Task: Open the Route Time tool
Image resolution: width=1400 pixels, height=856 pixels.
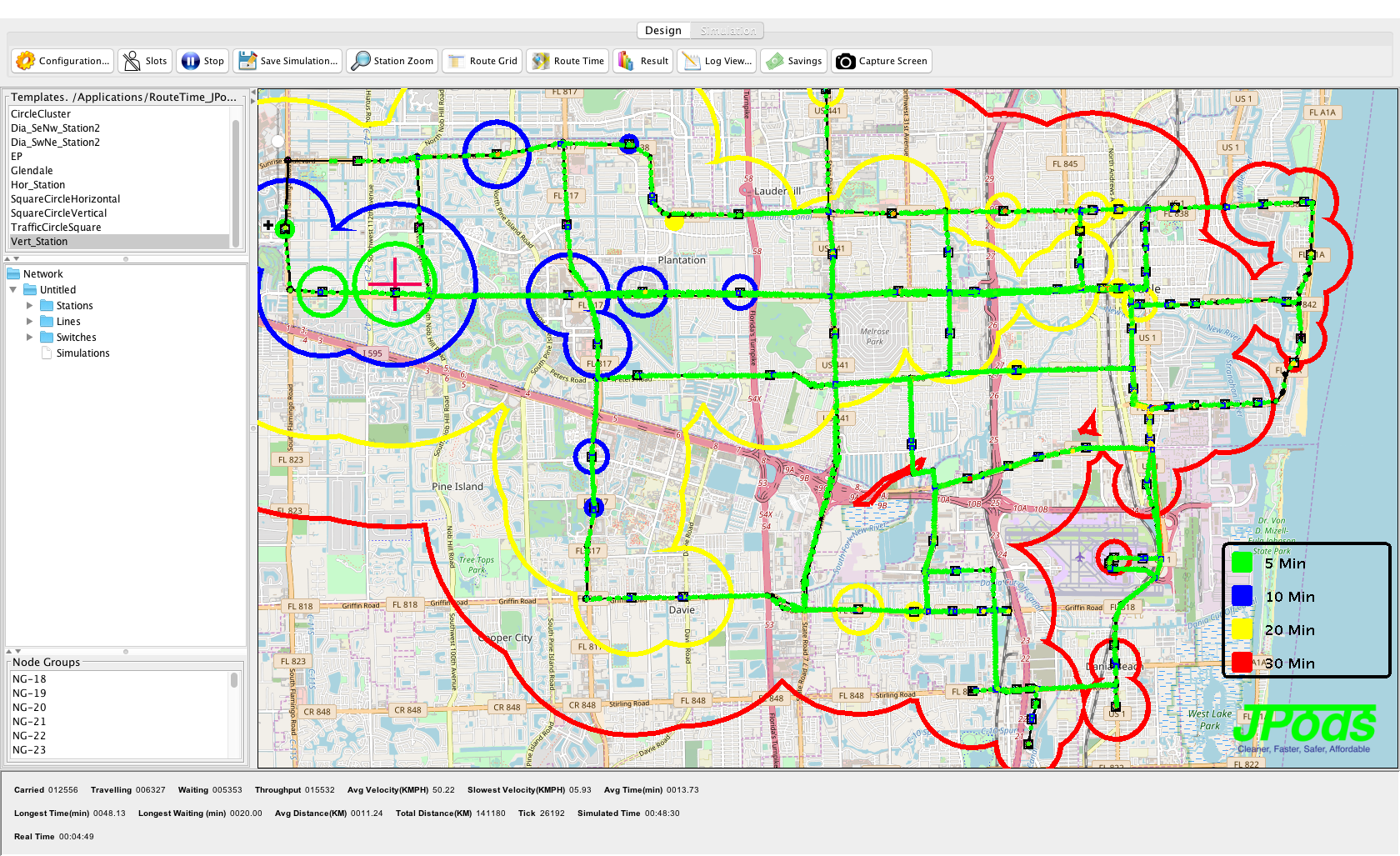Action: point(541,61)
